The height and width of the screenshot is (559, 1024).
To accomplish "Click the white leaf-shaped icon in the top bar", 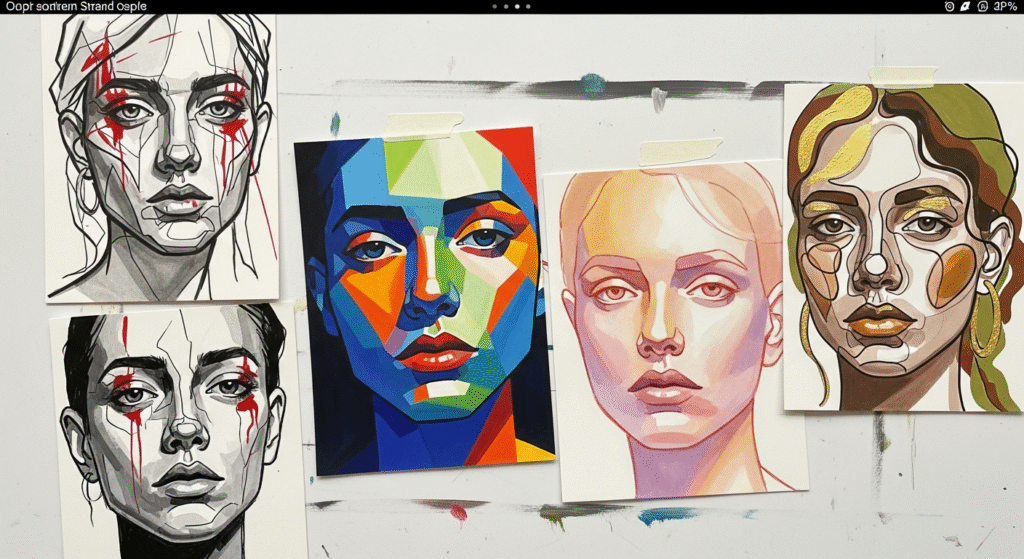I will [965, 7].
